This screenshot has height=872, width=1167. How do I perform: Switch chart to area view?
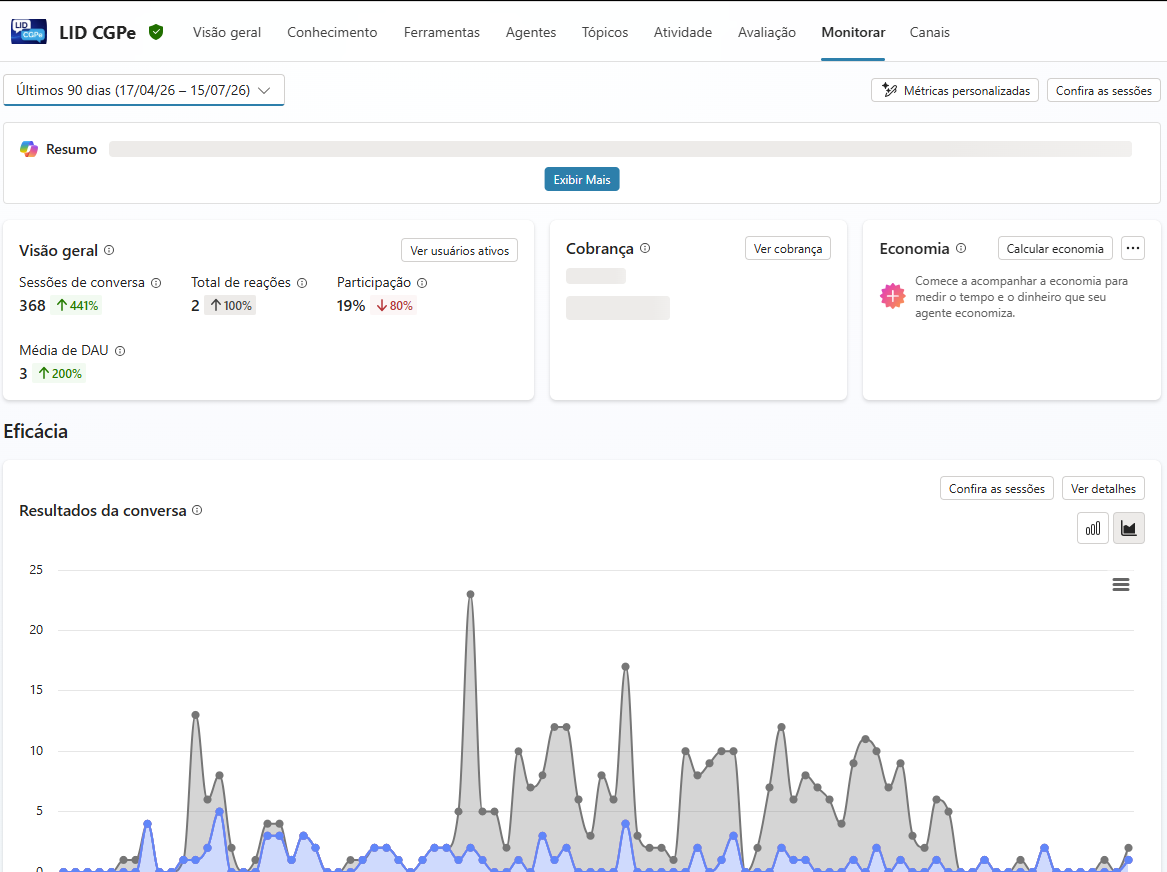(1128, 528)
